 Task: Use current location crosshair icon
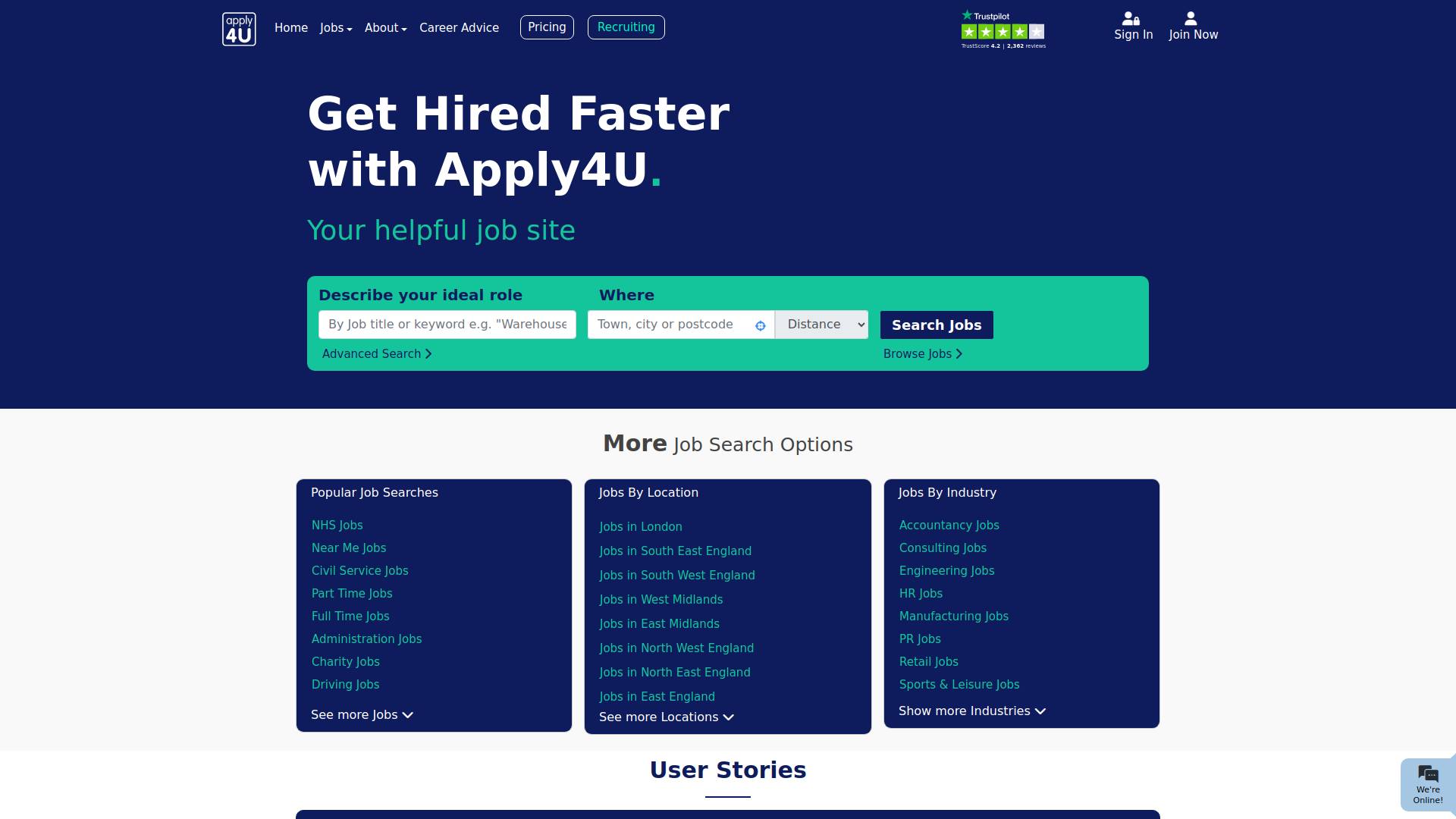761,326
